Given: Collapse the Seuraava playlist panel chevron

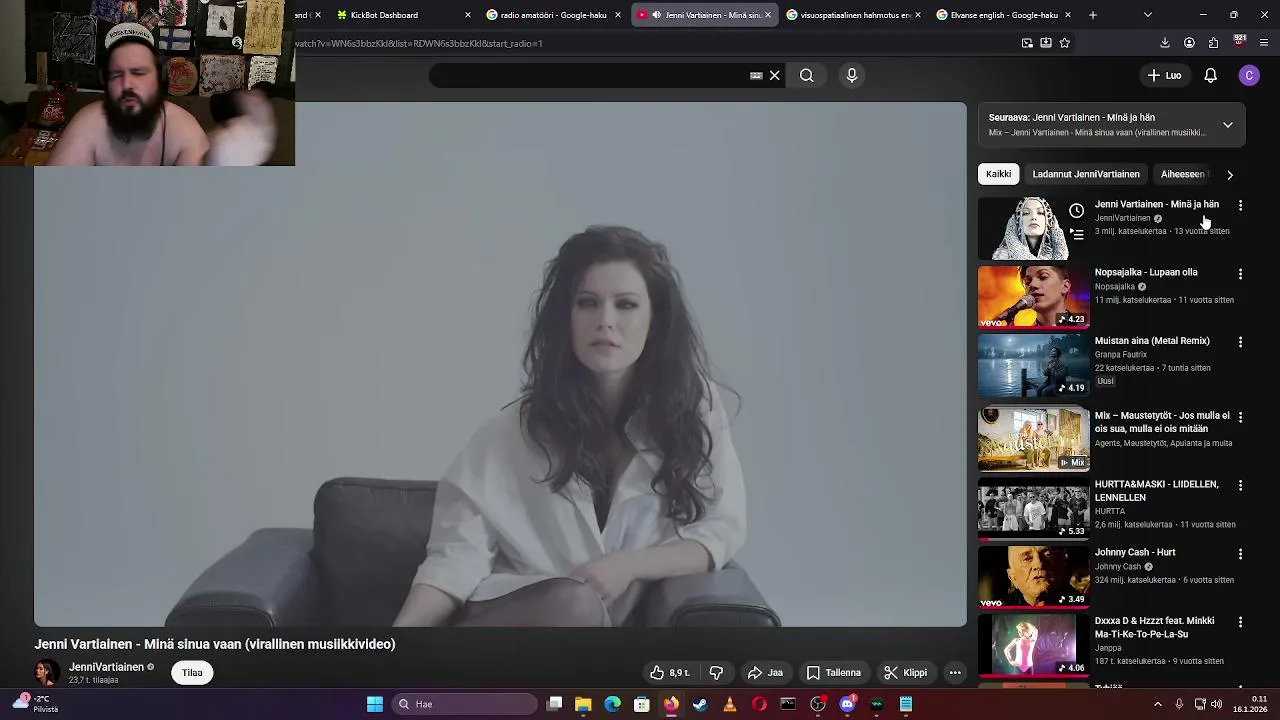Looking at the screenshot, I should coord(1228,125).
